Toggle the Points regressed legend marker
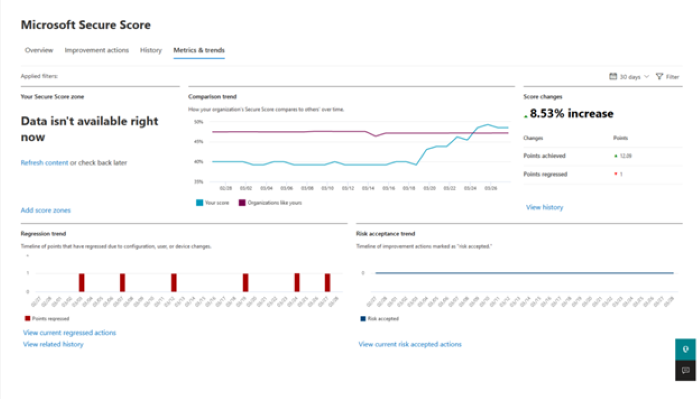The width and height of the screenshot is (700, 399). point(27,318)
